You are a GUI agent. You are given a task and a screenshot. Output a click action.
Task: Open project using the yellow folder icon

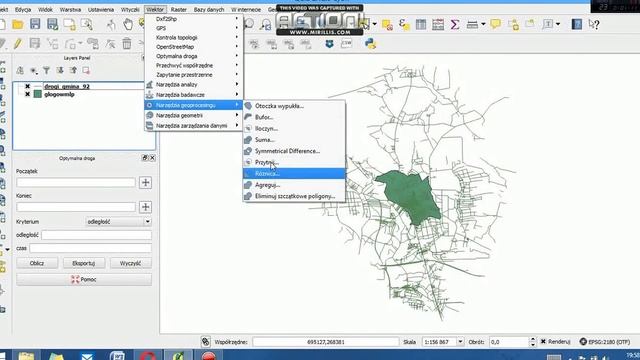click(x=18, y=24)
